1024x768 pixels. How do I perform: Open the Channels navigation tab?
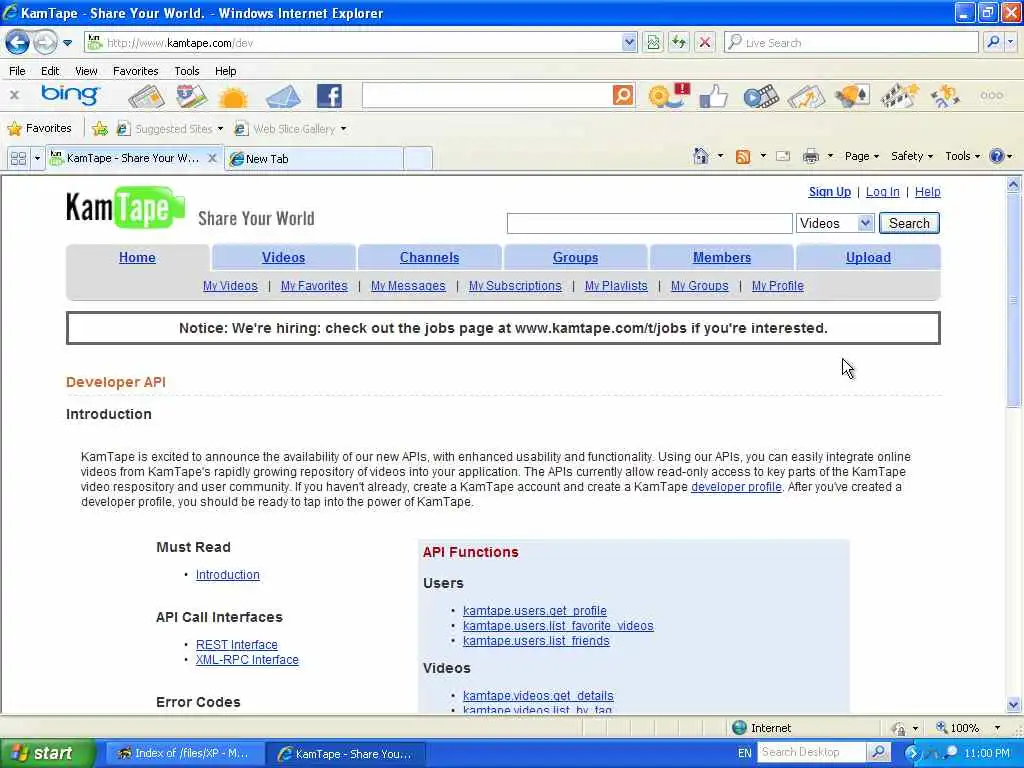(429, 257)
